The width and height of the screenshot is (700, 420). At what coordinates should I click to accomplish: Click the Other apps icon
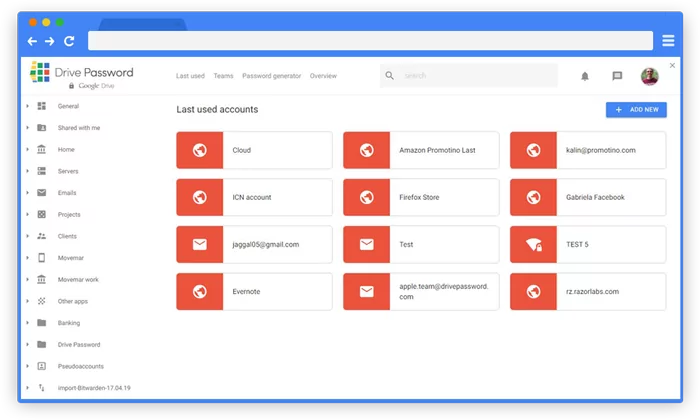coord(42,301)
